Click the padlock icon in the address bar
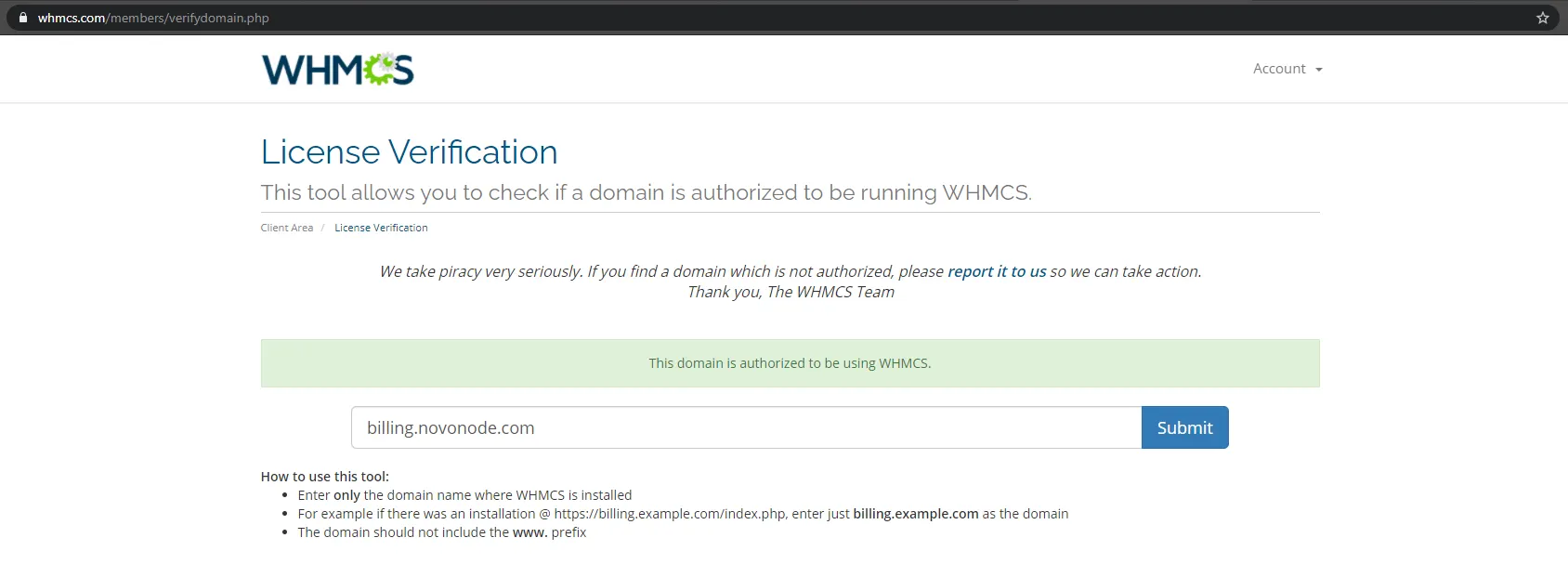The height and width of the screenshot is (564, 1568). coord(23,18)
